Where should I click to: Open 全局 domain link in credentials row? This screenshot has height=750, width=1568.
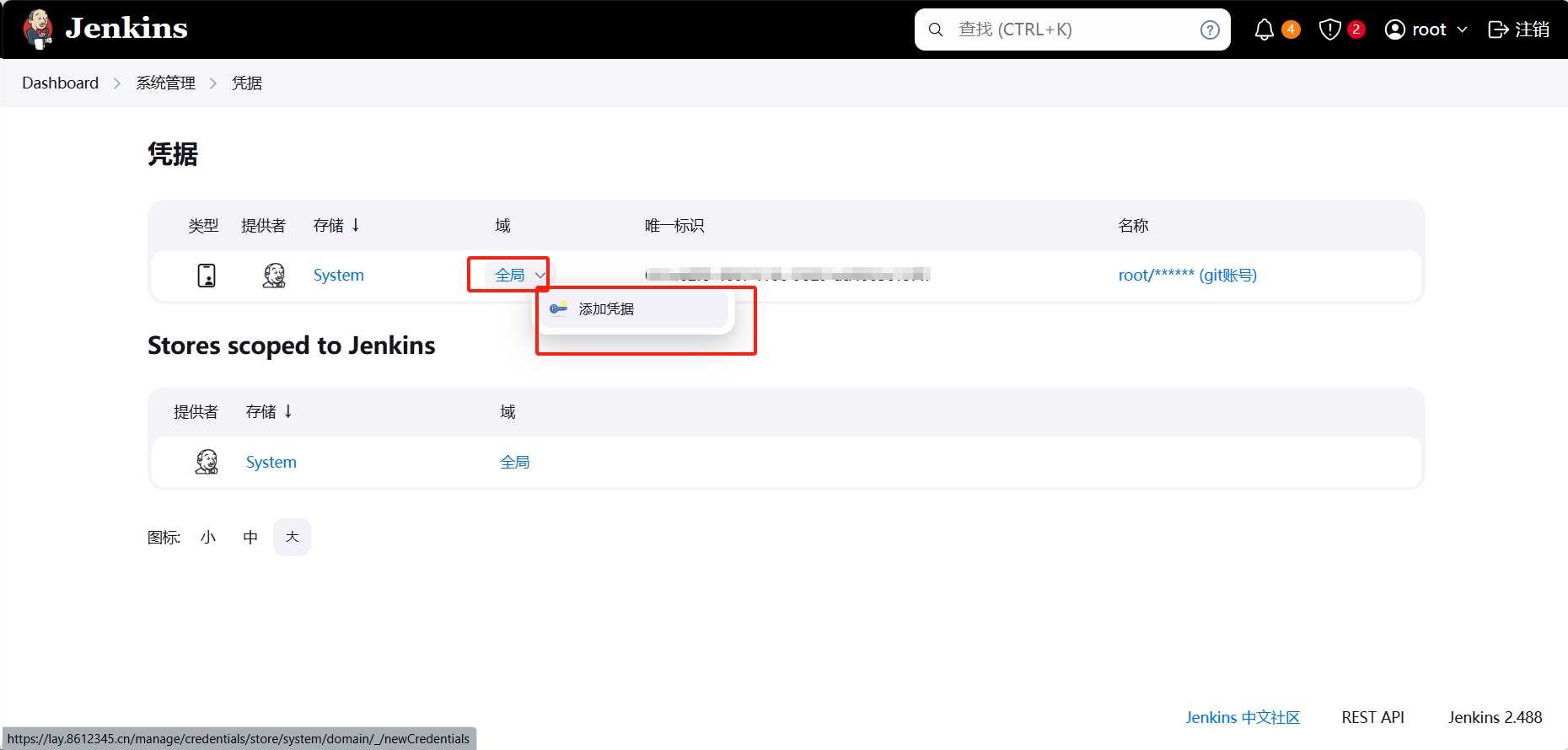(510, 276)
